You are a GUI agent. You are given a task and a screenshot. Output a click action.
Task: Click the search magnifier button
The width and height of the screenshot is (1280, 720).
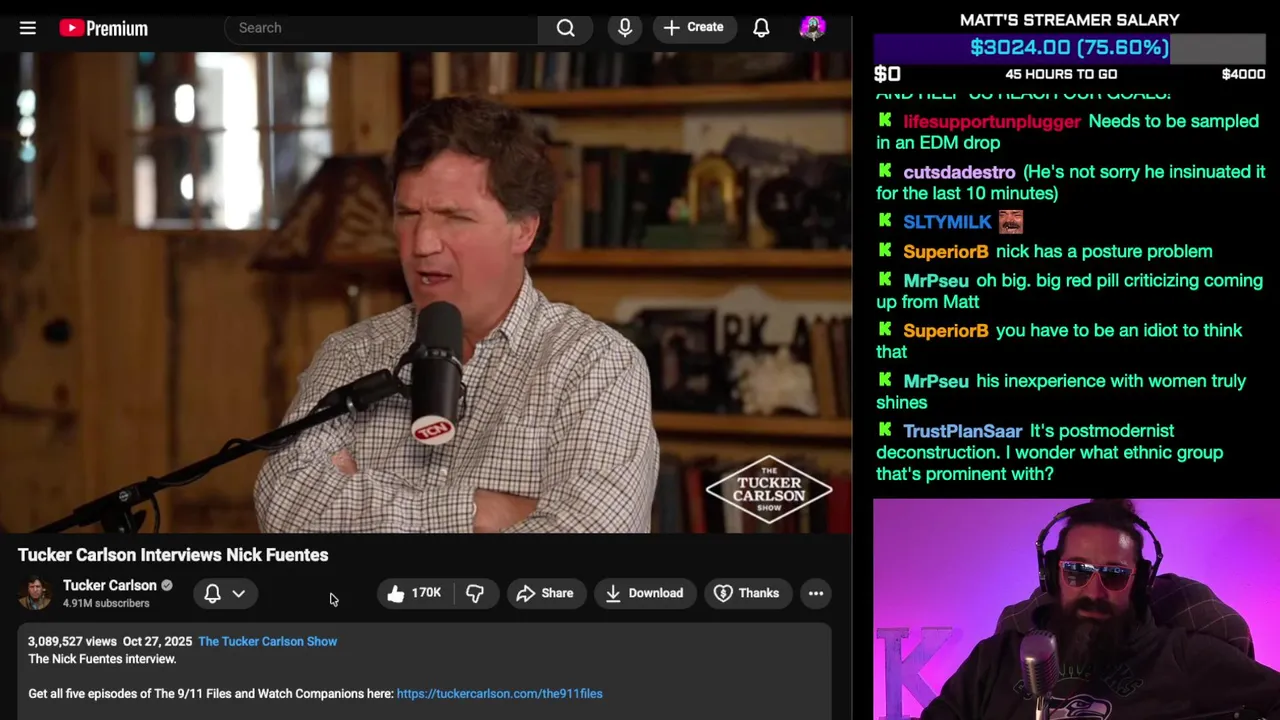(x=566, y=28)
